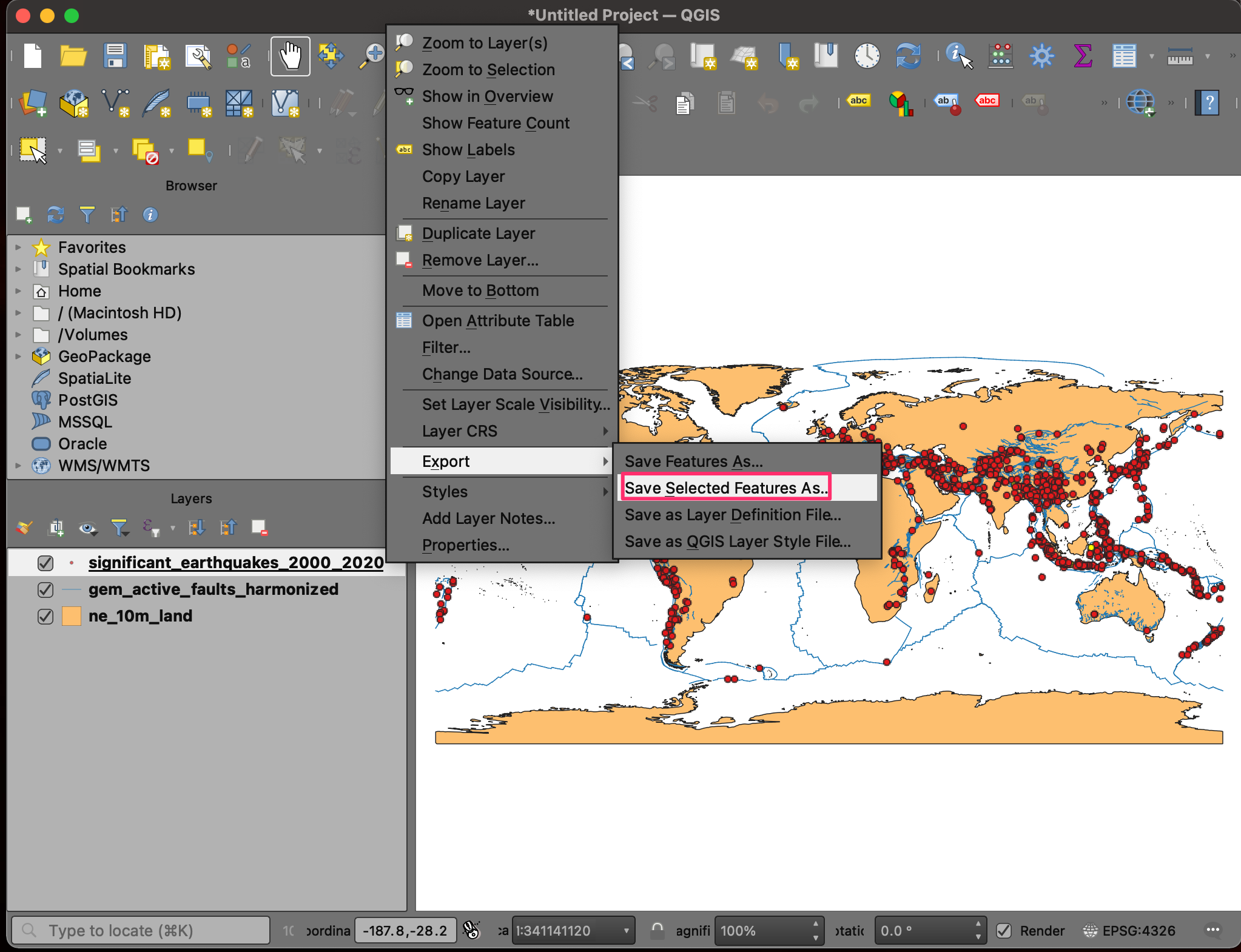1241x952 pixels.
Task: Click the Measure Line ruler icon
Action: 1180,56
